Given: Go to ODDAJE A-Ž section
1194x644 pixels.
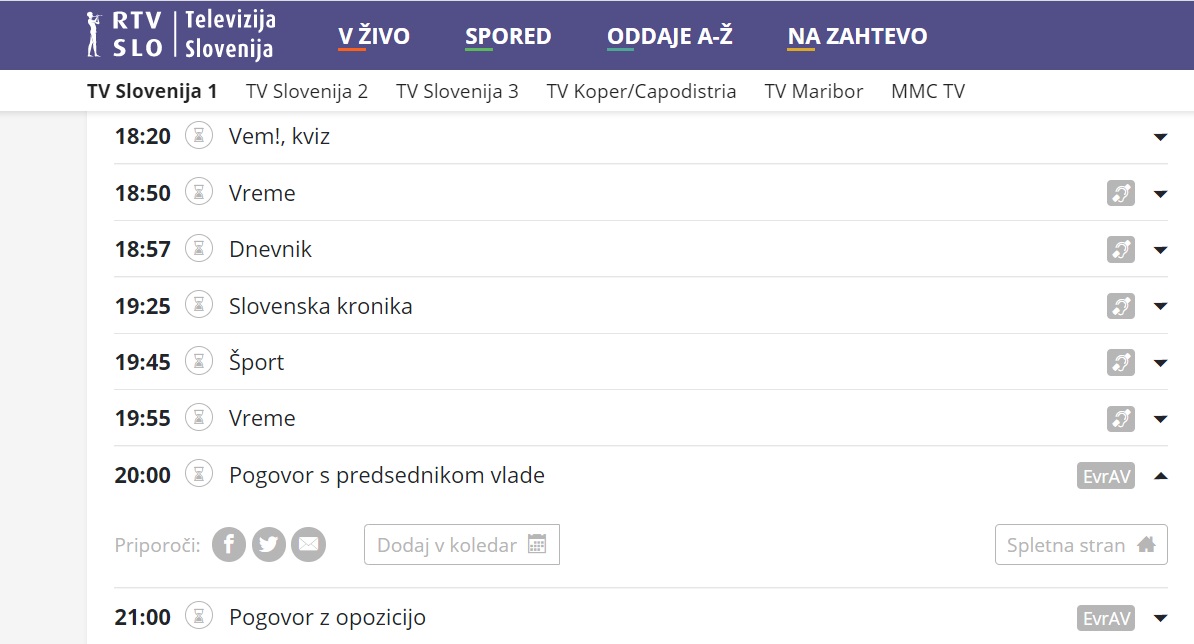Looking at the screenshot, I should pyautogui.click(x=670, y=37).
